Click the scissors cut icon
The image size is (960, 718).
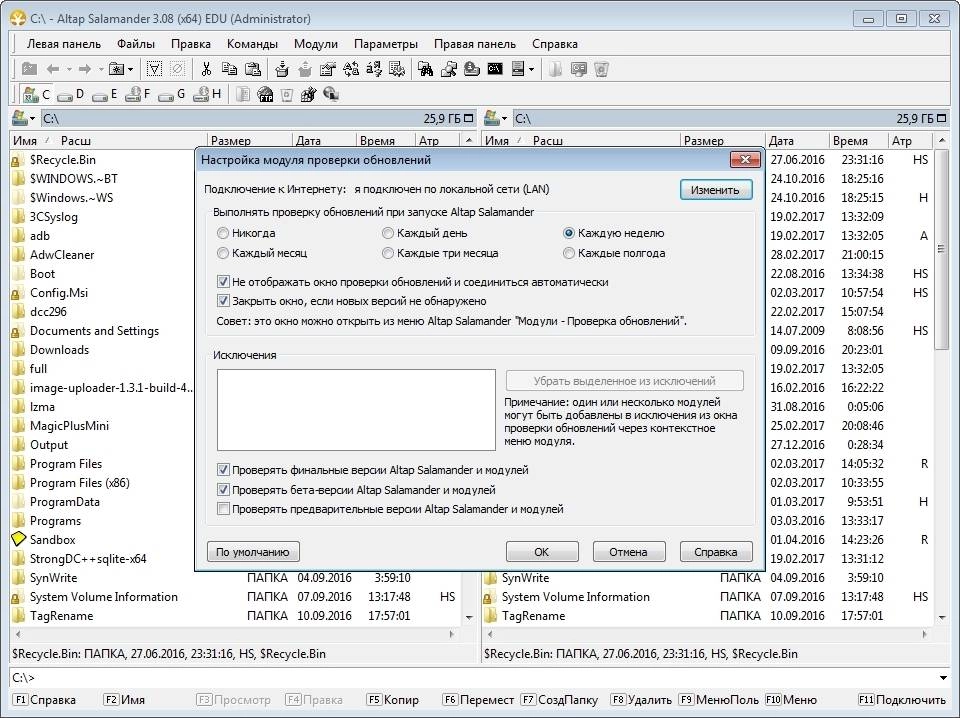206,69
